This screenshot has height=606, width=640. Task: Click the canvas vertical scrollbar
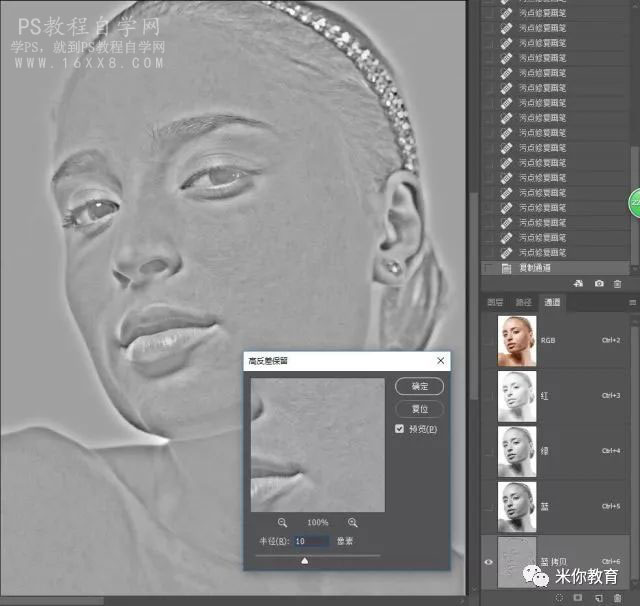(473, 296)
